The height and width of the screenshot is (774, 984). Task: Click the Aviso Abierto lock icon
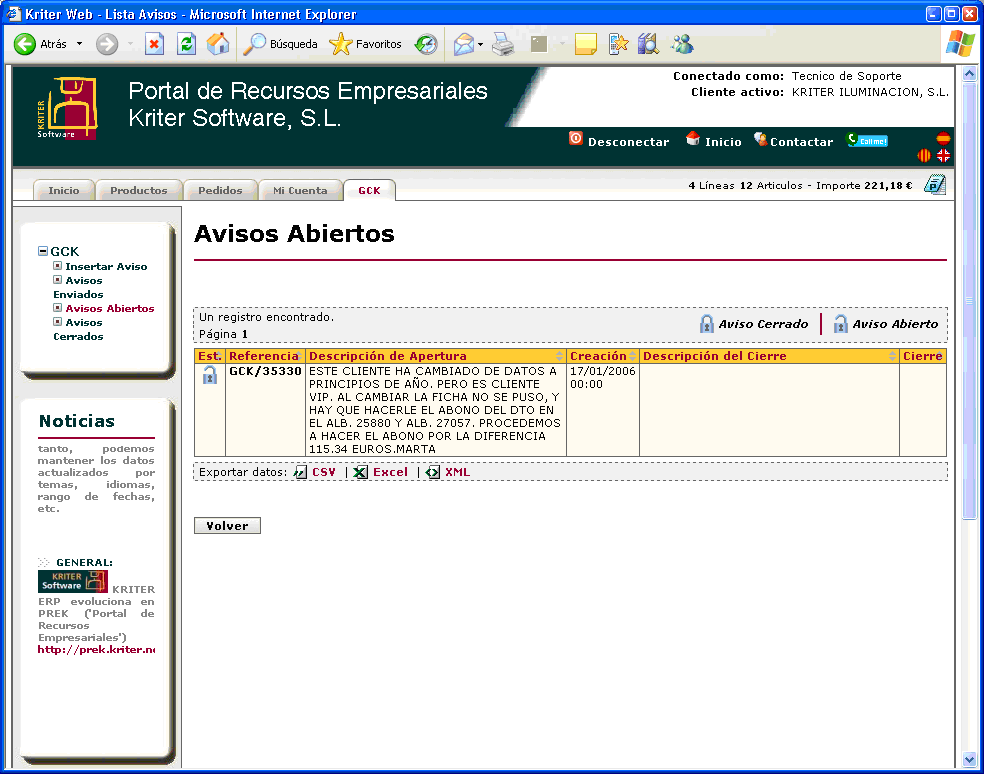tap(840, 324)
